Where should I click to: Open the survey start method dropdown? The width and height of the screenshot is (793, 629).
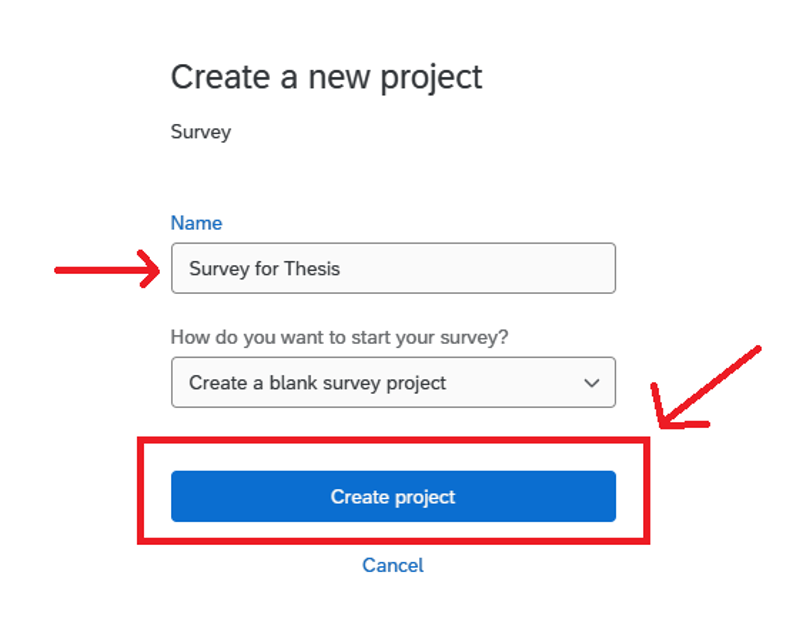coord(392,382)
